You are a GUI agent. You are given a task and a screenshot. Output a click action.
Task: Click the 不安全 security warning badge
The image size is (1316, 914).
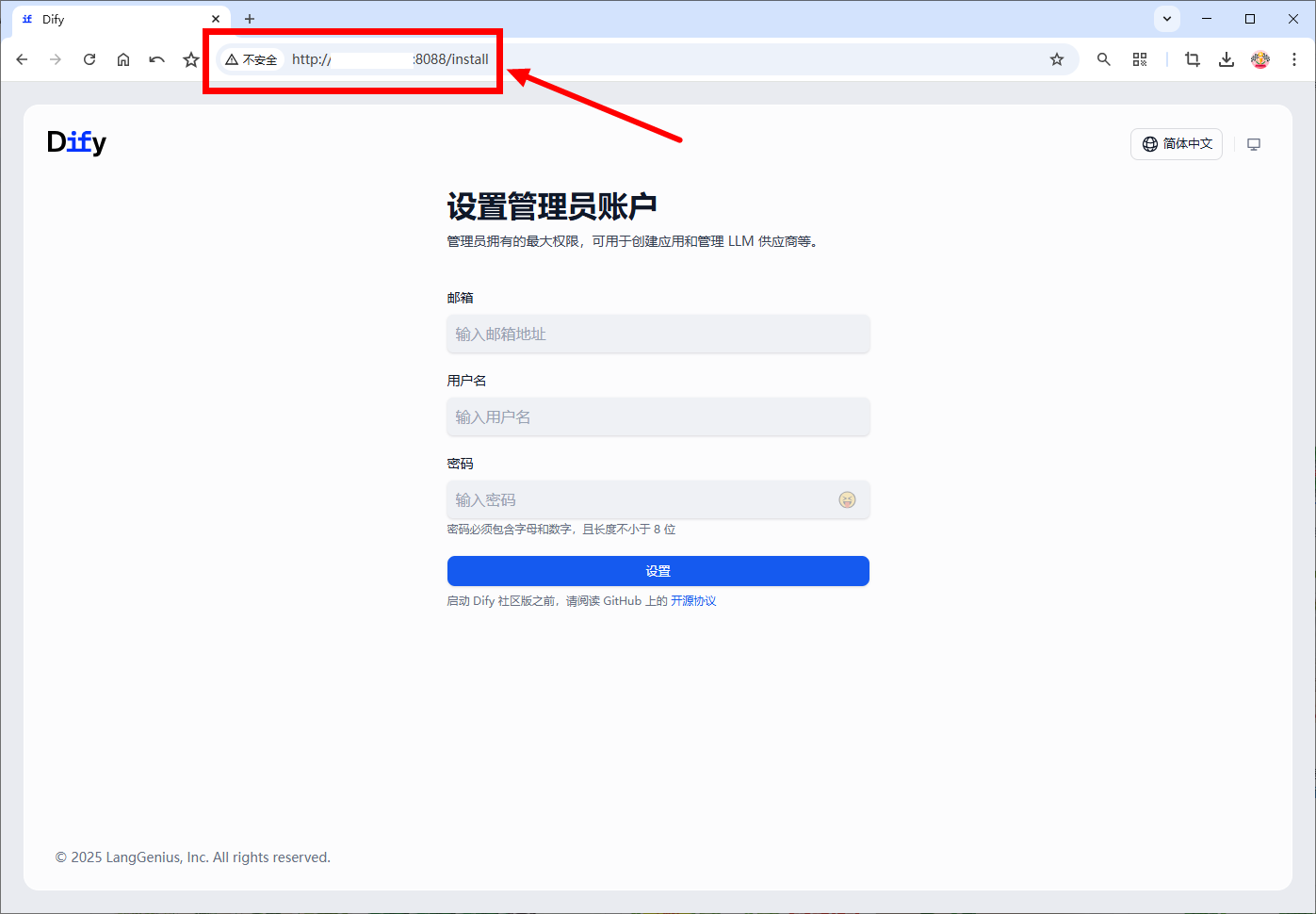pos(252,59)
